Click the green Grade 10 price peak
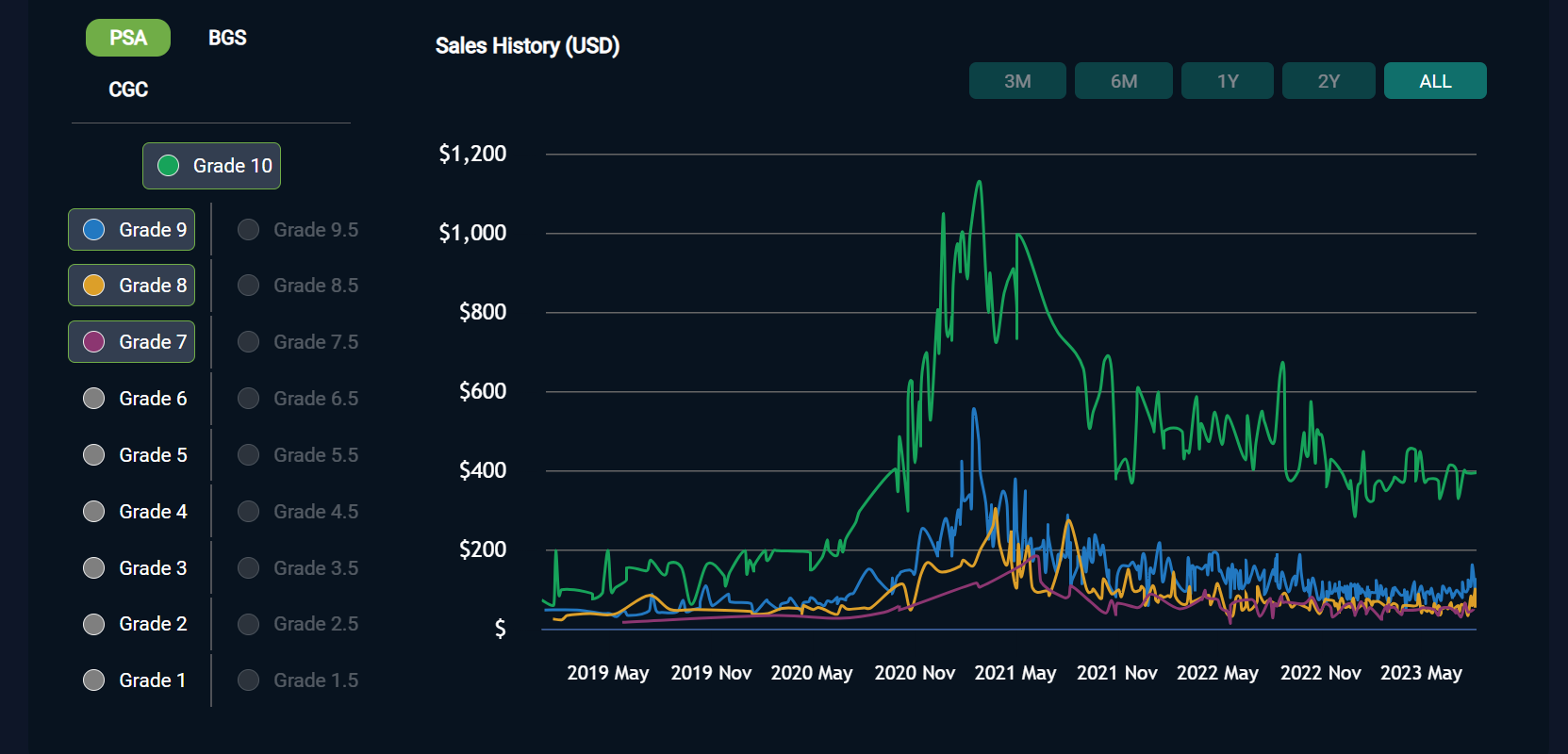Image resolution: width=1568 pixels, height=754 pixels. [980, 182]
